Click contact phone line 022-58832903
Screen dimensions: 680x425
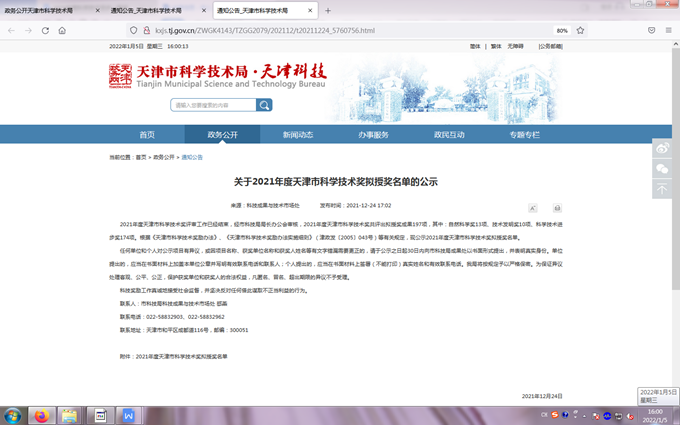172,317
